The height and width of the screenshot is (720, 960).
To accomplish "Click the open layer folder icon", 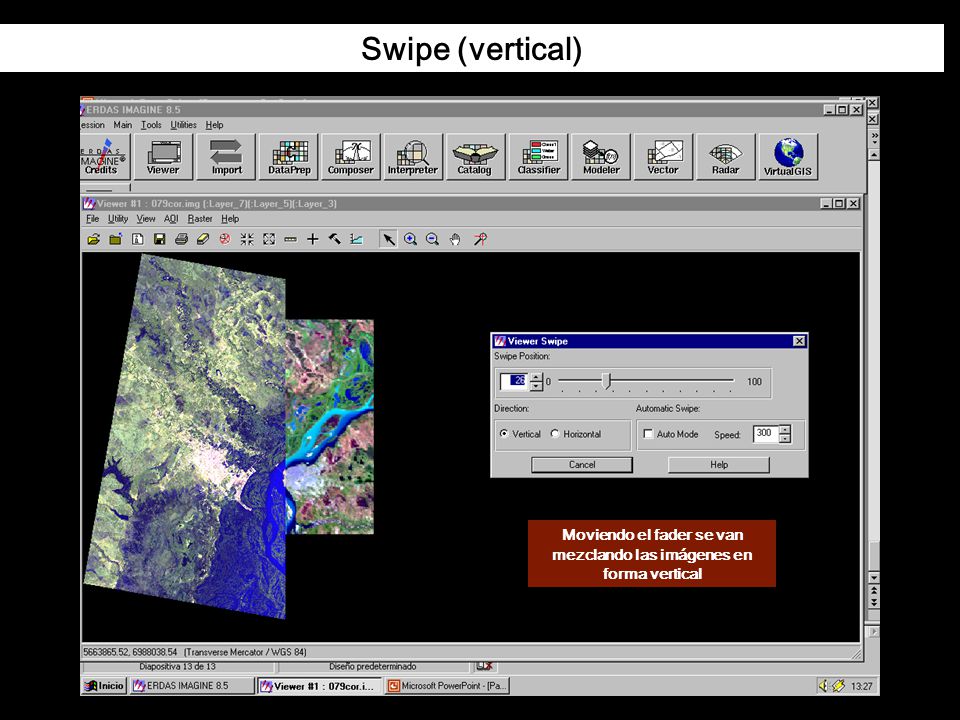I will tap(94, 239).
